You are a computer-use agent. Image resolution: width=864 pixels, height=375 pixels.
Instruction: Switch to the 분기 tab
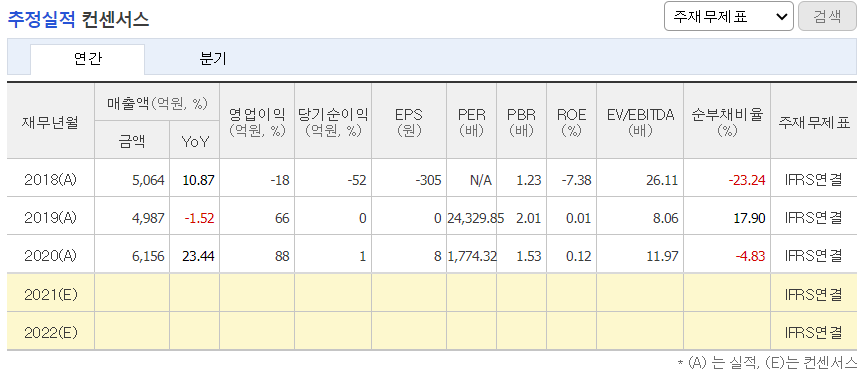pos(213,59)
